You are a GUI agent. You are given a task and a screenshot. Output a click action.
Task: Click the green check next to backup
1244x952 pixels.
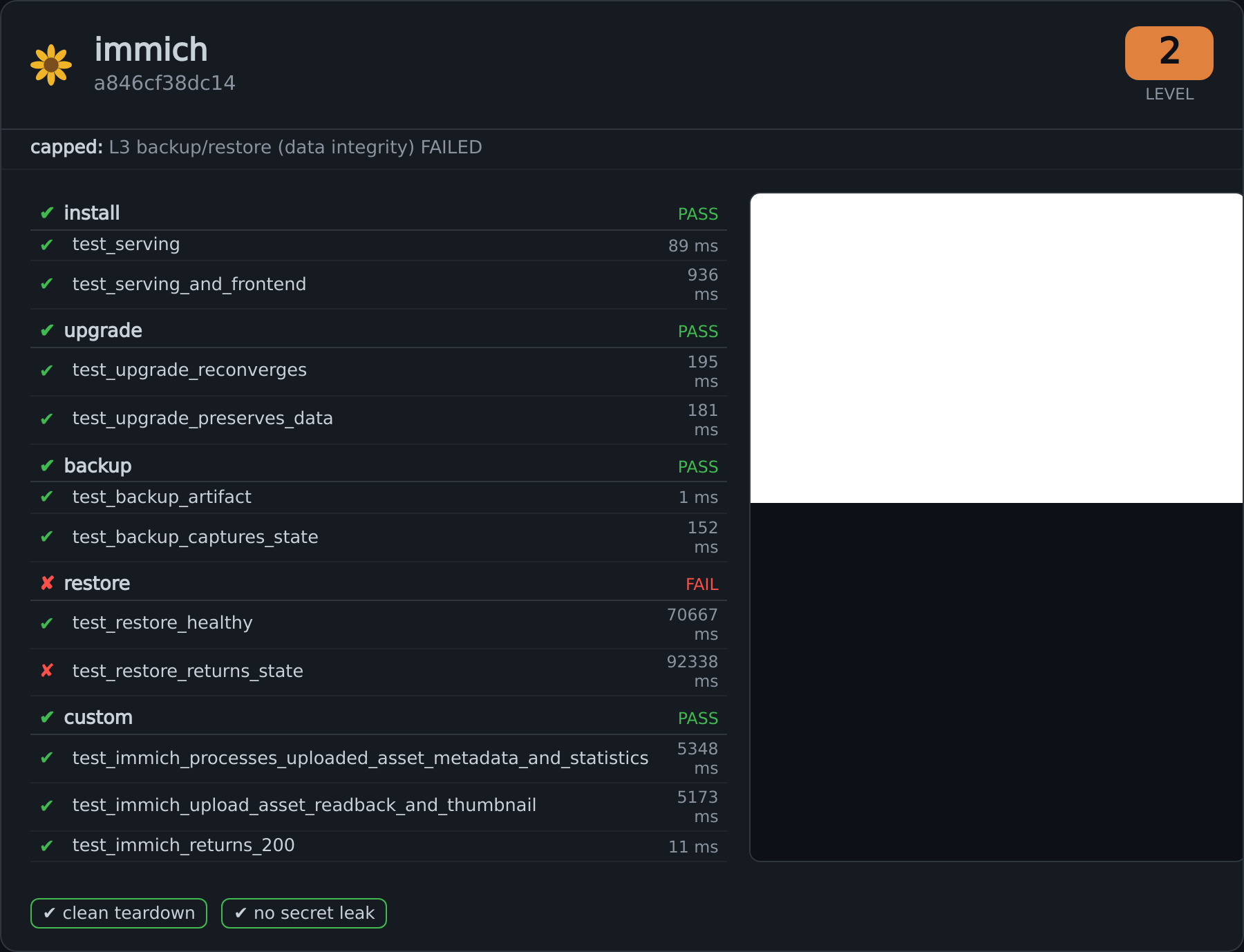click(x=47, y=466)
